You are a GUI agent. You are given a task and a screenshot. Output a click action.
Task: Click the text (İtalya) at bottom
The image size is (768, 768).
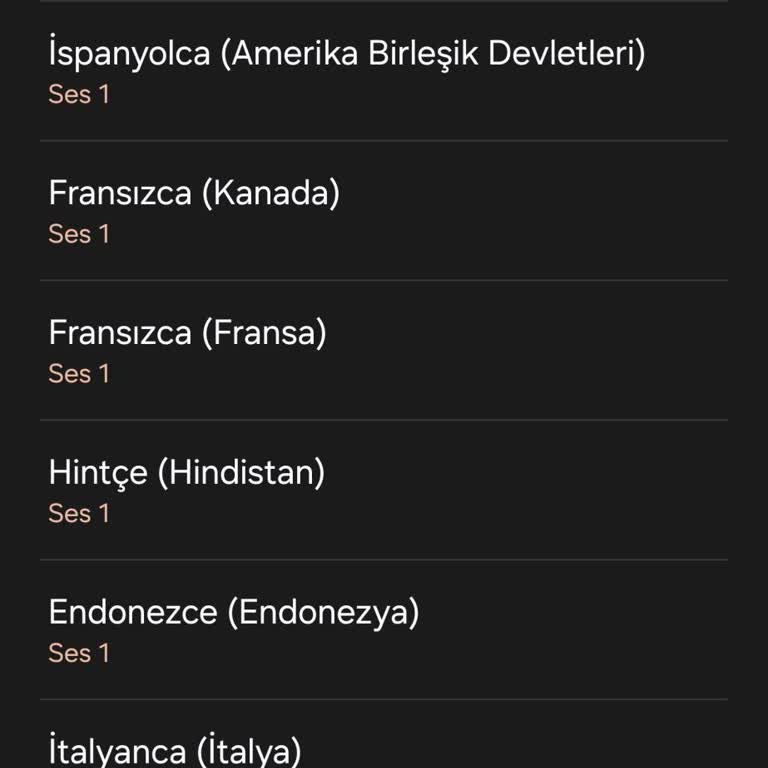coord(249,750)
